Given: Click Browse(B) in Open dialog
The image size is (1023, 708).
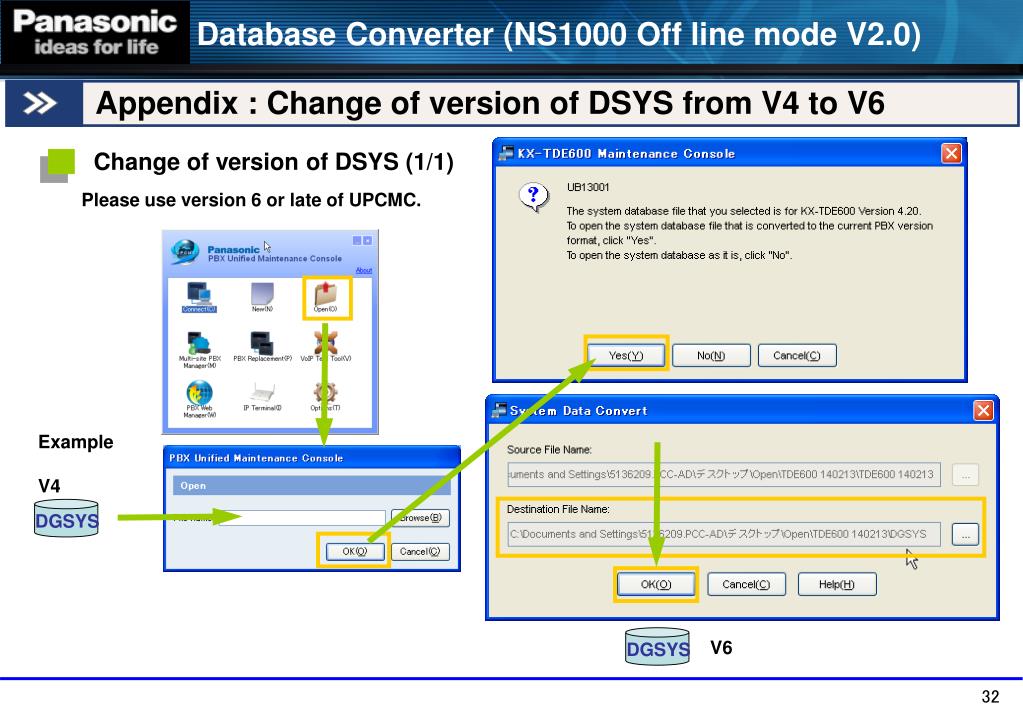Looking at the screenshot, I should [x=420, y=517].
